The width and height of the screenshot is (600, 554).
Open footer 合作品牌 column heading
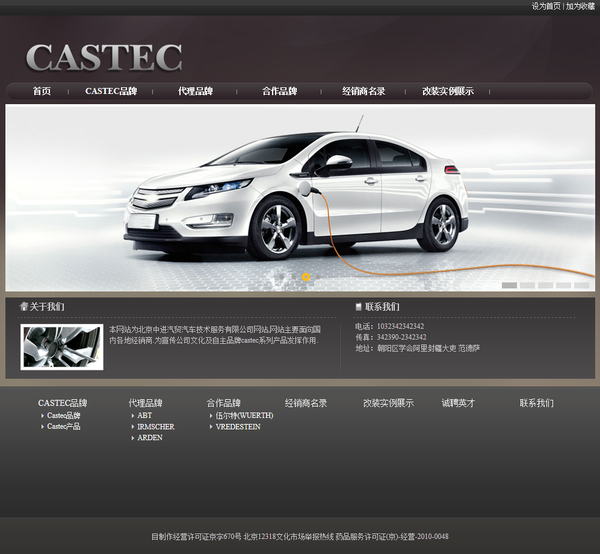224,403
